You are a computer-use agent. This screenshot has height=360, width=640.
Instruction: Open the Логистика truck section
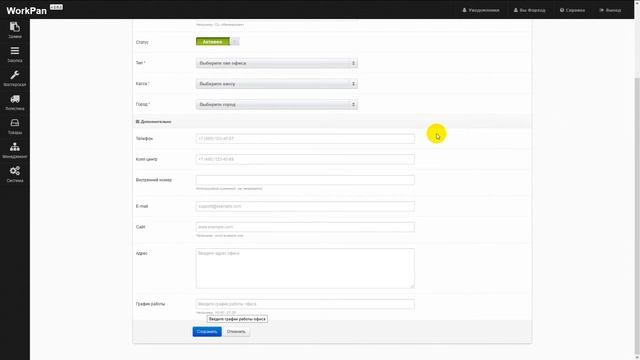[15, 102]
